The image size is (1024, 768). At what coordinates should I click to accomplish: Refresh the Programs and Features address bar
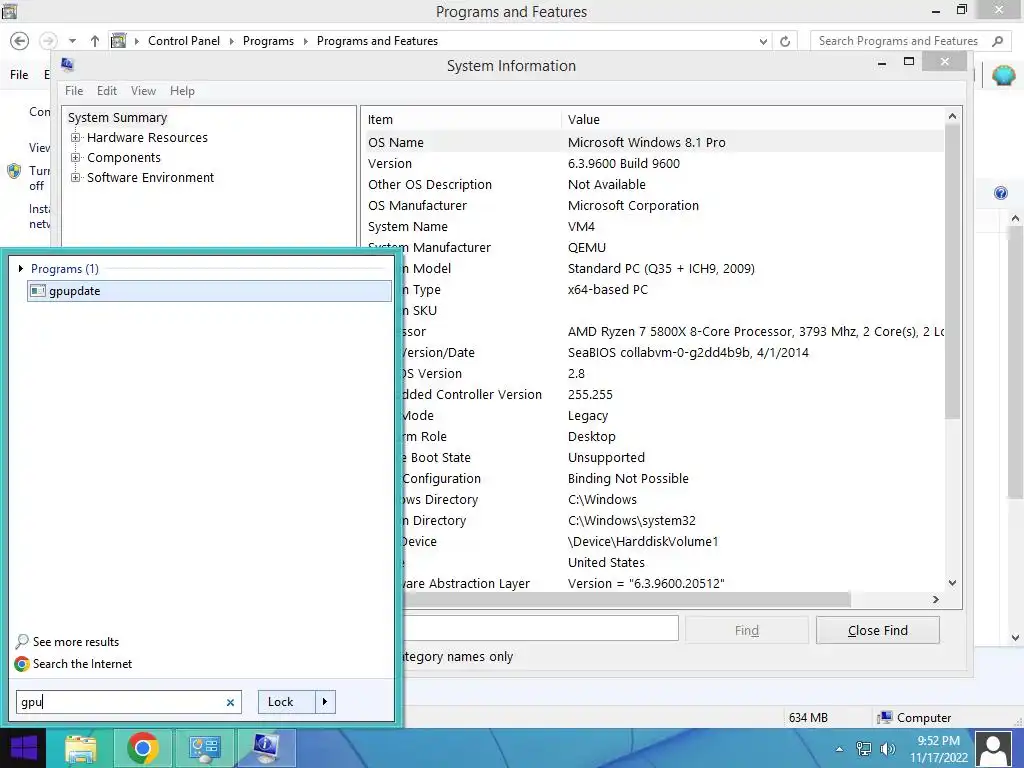click(785, 41)
